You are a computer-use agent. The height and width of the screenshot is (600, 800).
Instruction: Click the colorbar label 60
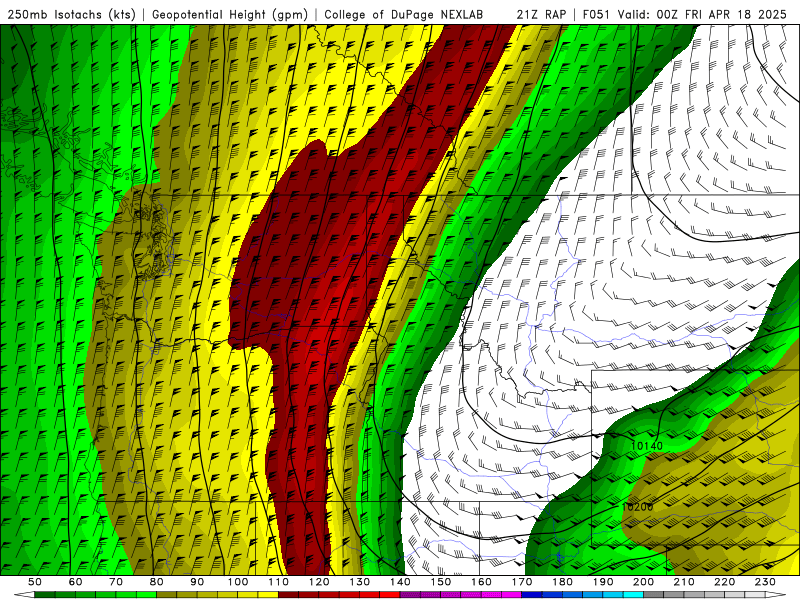pos(75,582)
